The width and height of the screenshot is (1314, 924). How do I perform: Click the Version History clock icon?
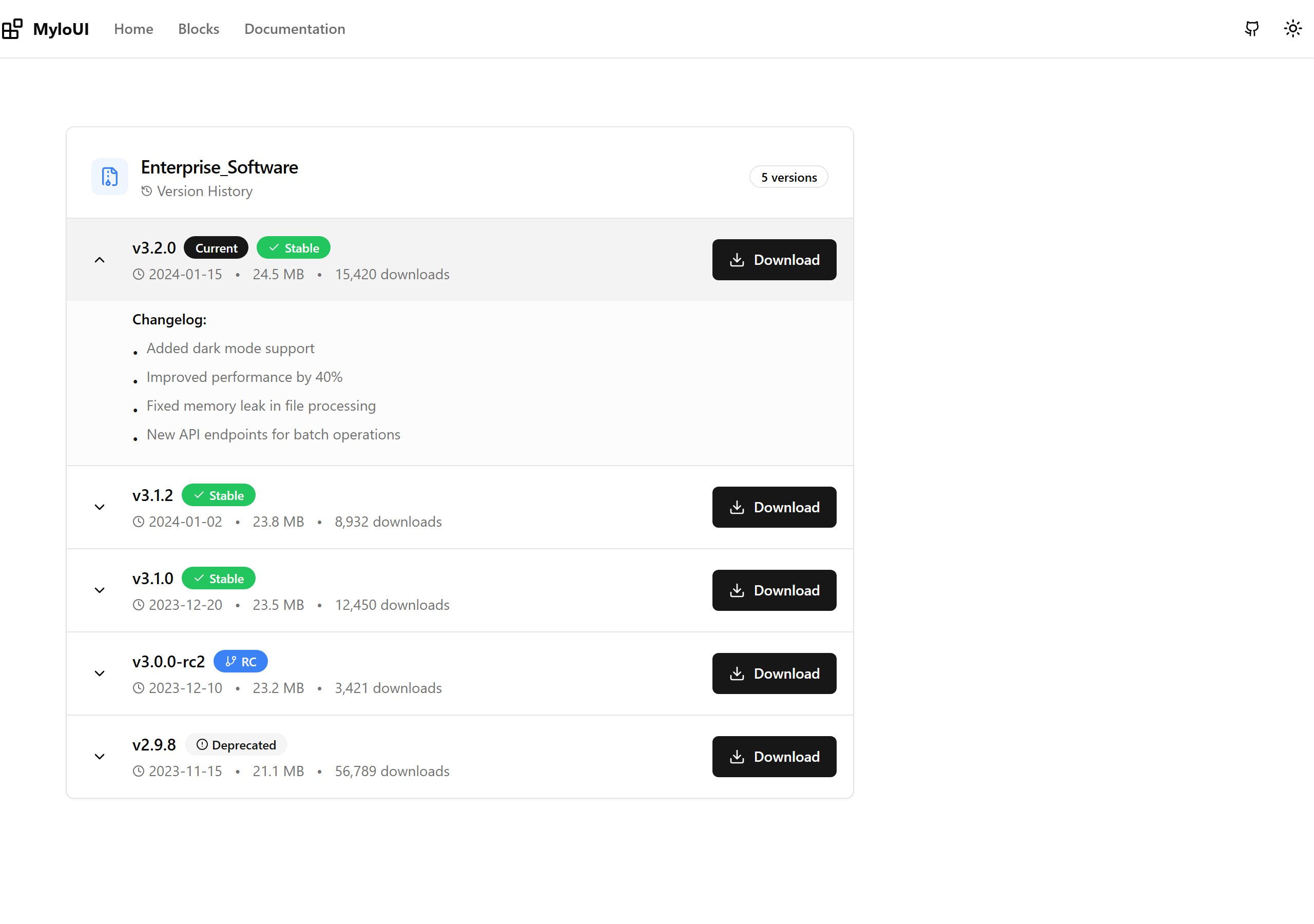[146, 190]
